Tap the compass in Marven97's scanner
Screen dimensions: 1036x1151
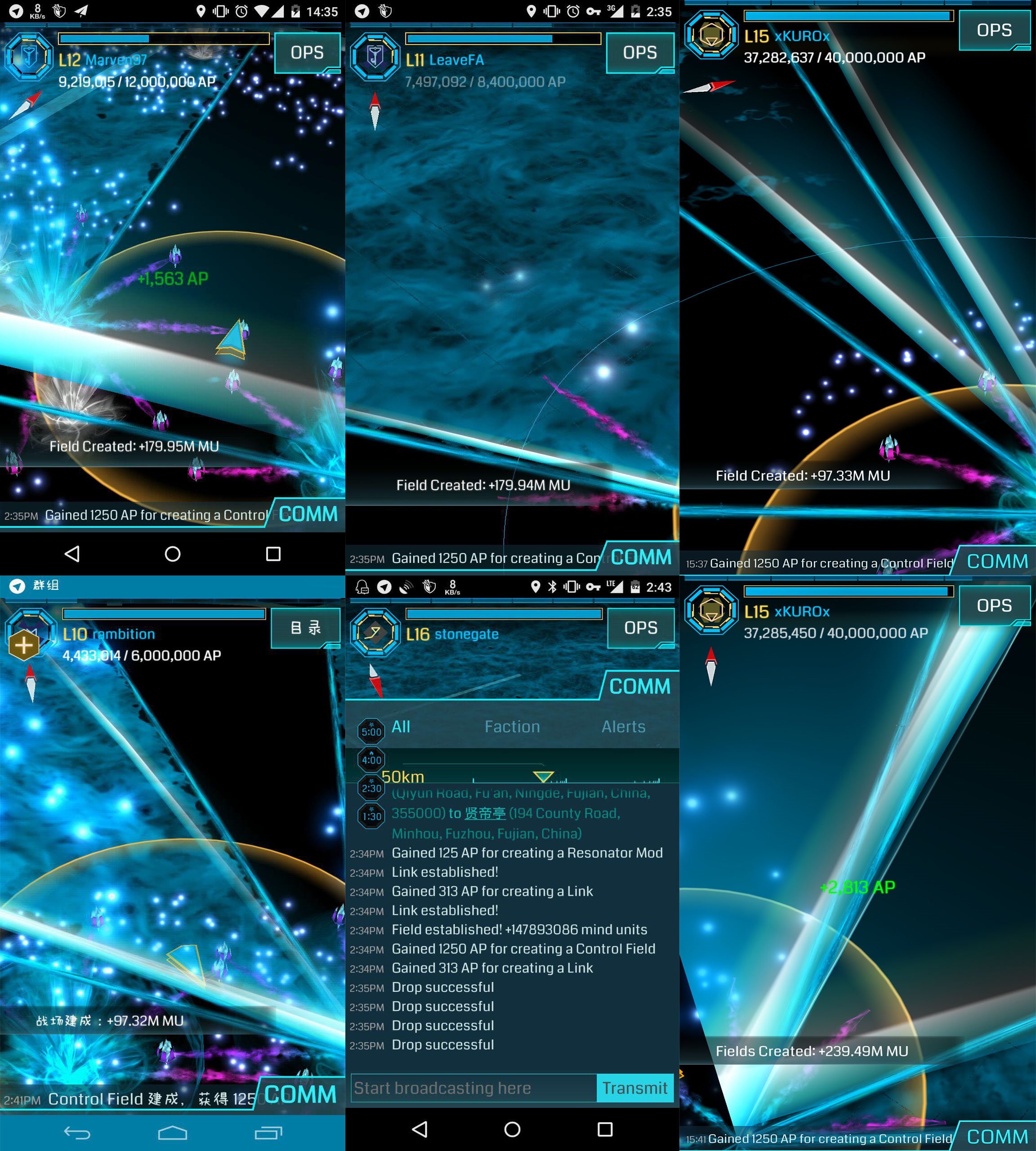[x=27, y=105]
